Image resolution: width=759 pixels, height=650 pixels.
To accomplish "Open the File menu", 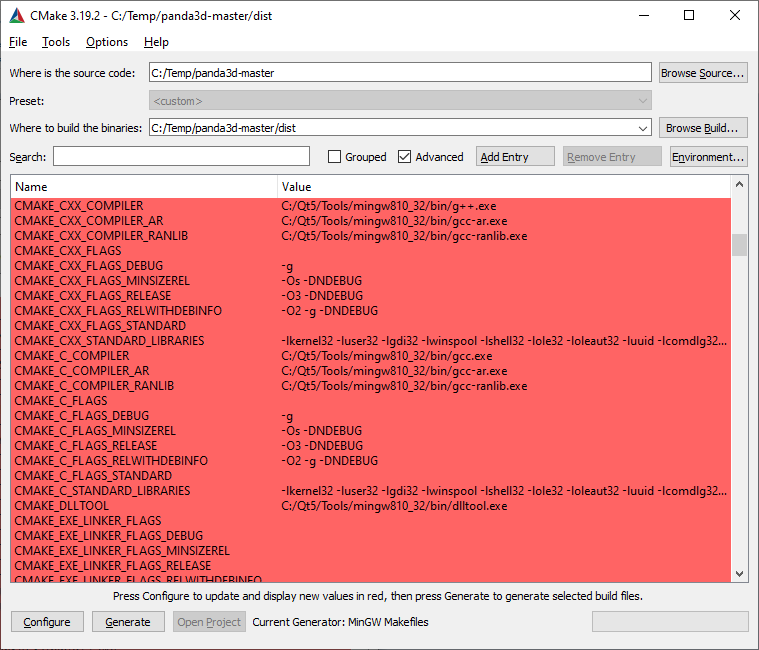I will click(x=18, y=42).
